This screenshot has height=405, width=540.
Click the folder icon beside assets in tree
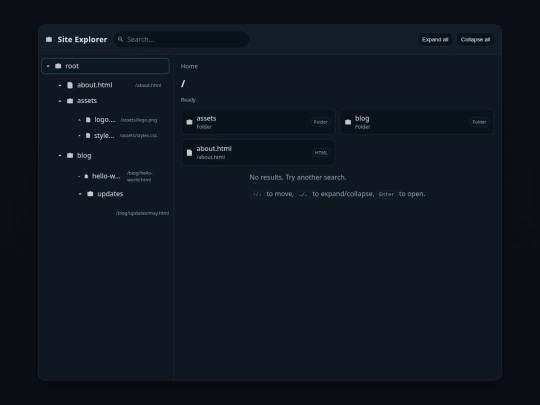(70, 101)
